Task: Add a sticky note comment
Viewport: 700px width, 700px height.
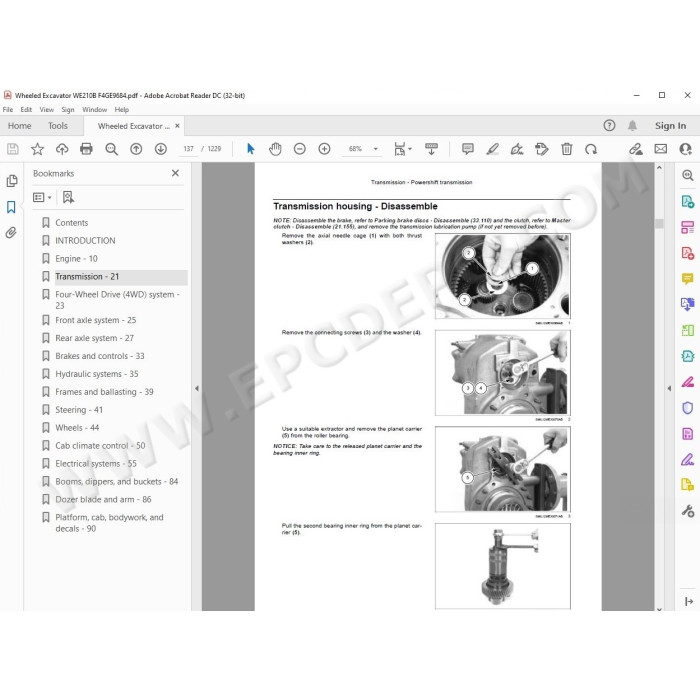Action: [x=467, y=149]
